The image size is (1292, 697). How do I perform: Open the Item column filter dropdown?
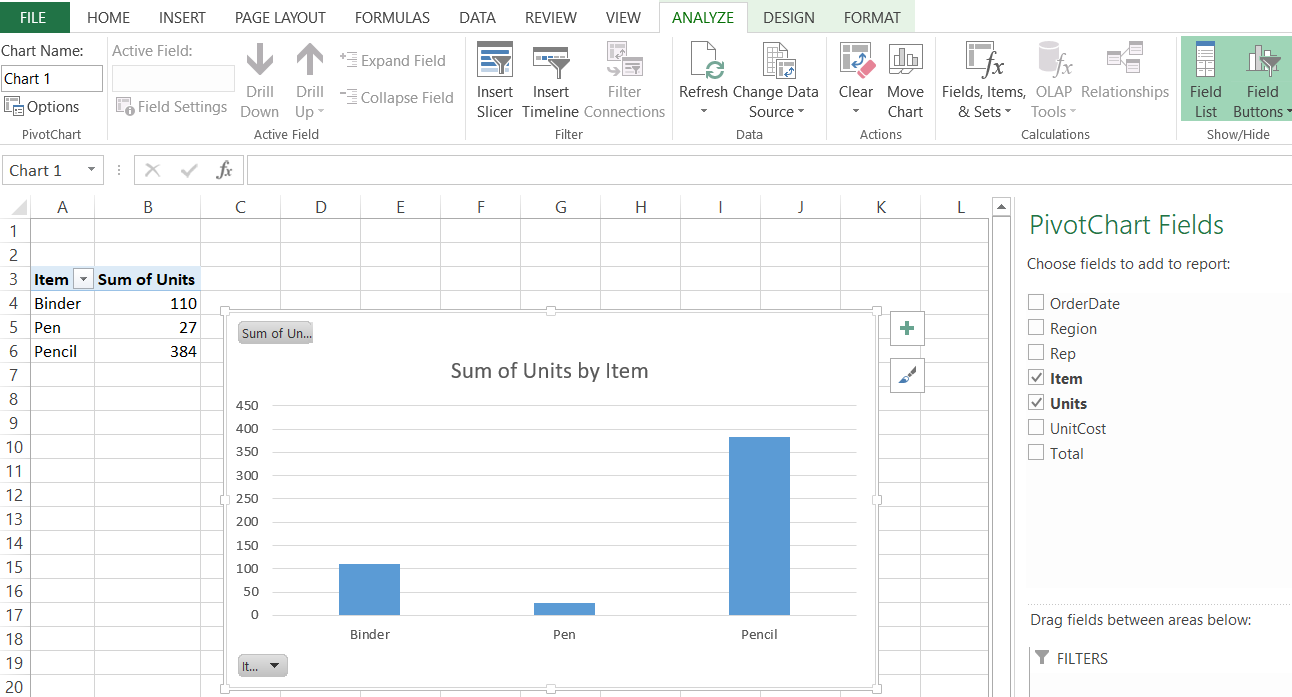[x=82, y=278]
